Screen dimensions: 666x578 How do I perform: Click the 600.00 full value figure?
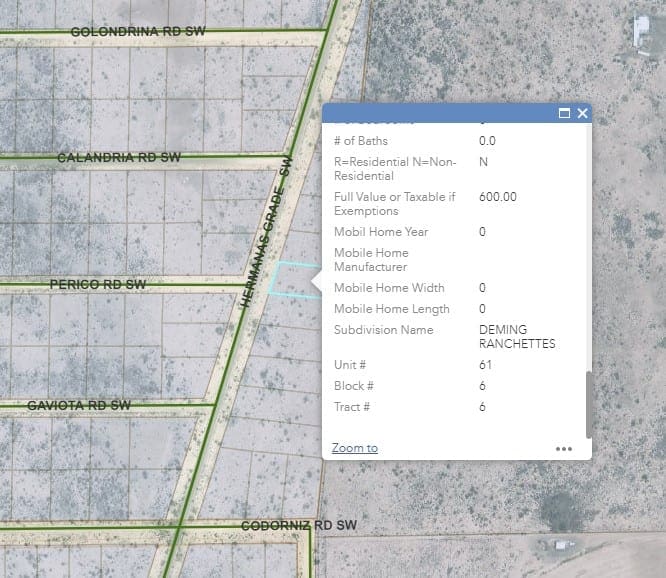point(498,197)
